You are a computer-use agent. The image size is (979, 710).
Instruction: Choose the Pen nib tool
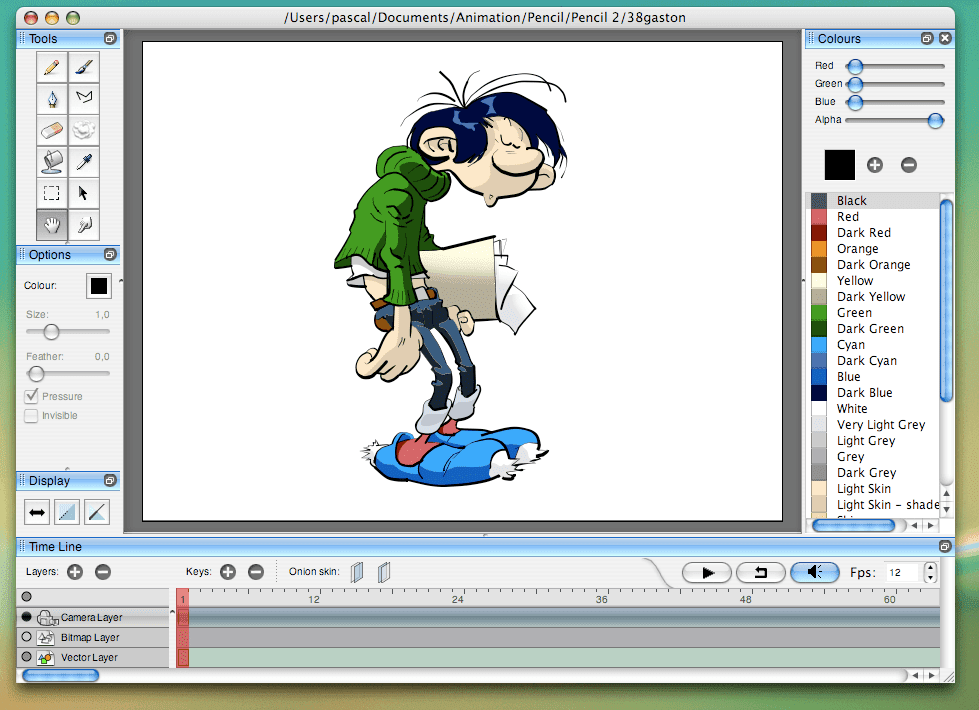tap(52, 98)
